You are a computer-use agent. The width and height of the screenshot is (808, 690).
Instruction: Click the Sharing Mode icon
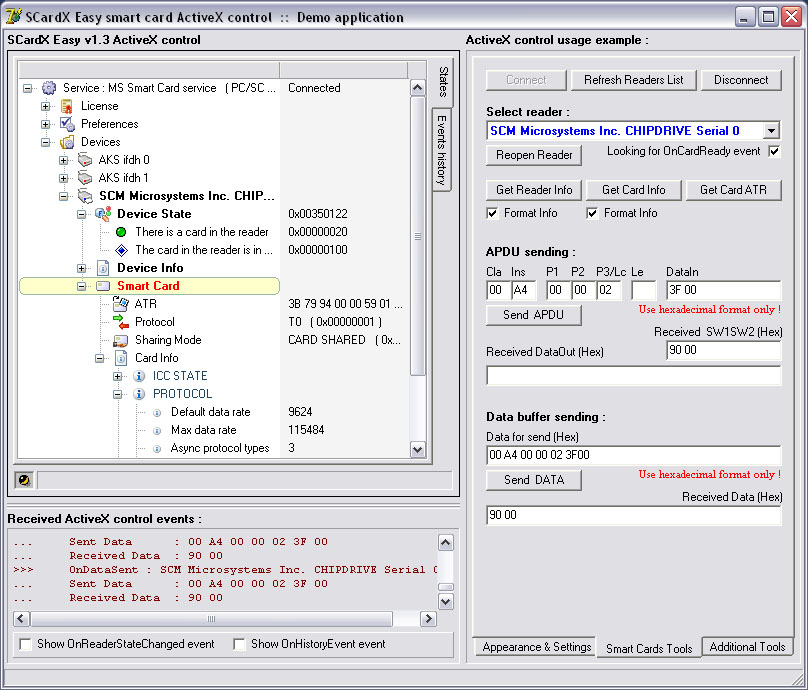click(x=121, y=340)
